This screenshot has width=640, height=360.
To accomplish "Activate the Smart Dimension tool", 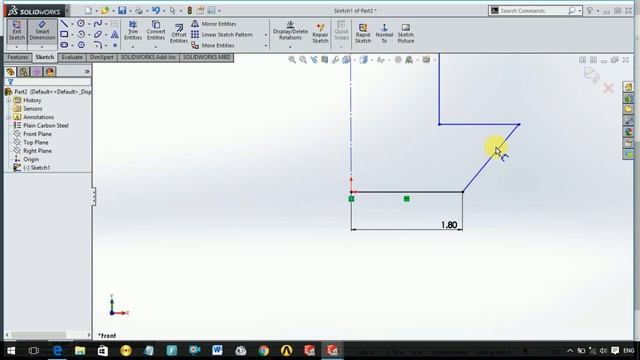I will 42,31.
